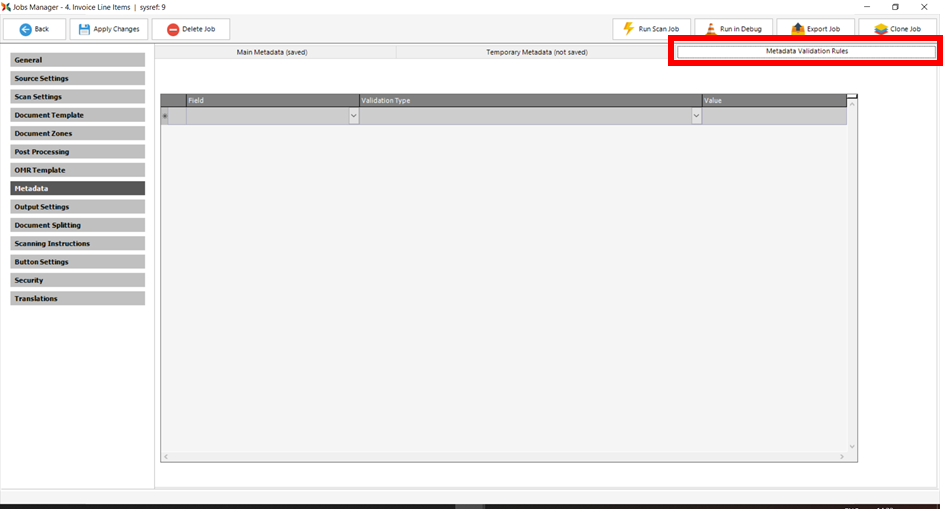The height and width of the screenshot is (509, 943).
Task: Open the Document Zones section
Action: [77, 133]
